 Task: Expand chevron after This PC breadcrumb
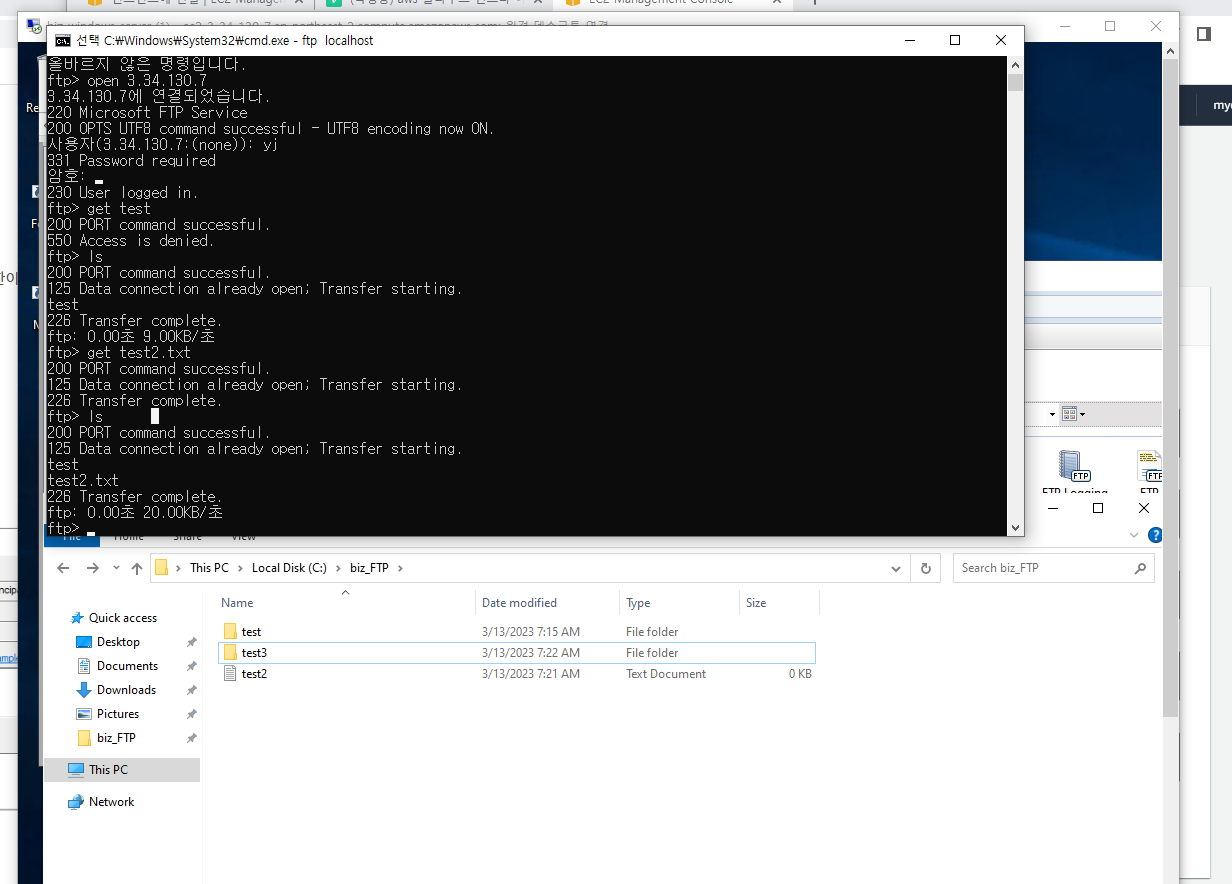point(240,568)
